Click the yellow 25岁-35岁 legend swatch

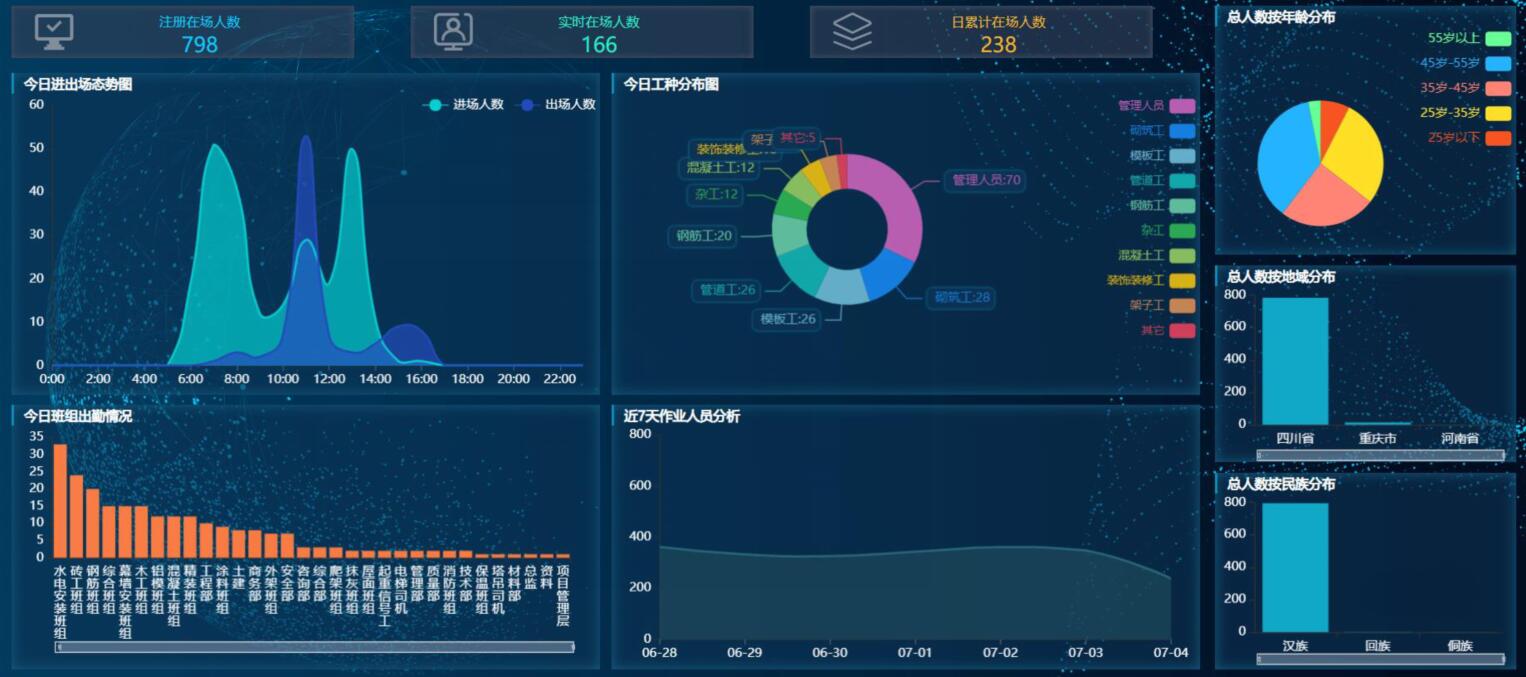(x=1498, y=113)
